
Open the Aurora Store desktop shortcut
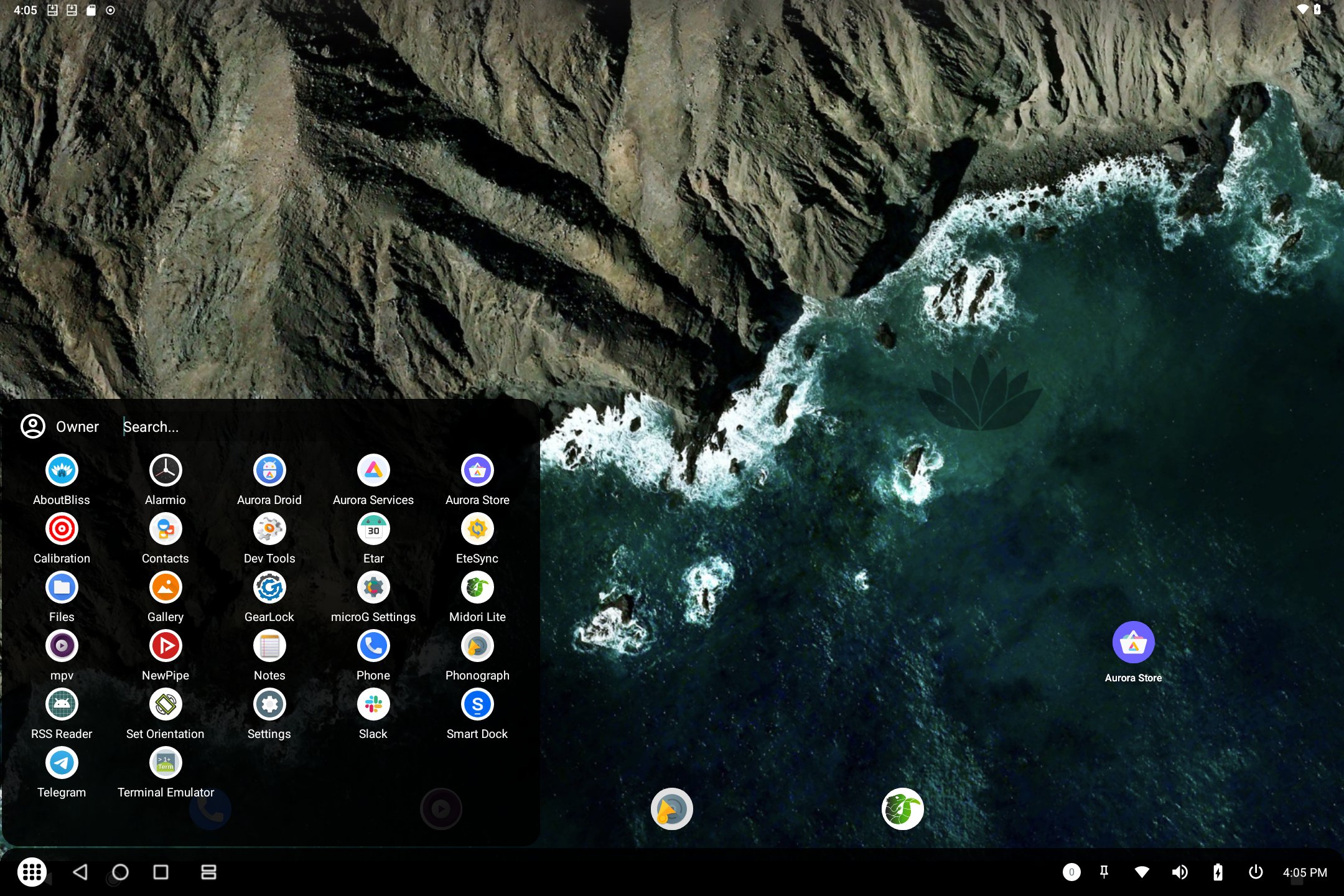[1134, 641]
